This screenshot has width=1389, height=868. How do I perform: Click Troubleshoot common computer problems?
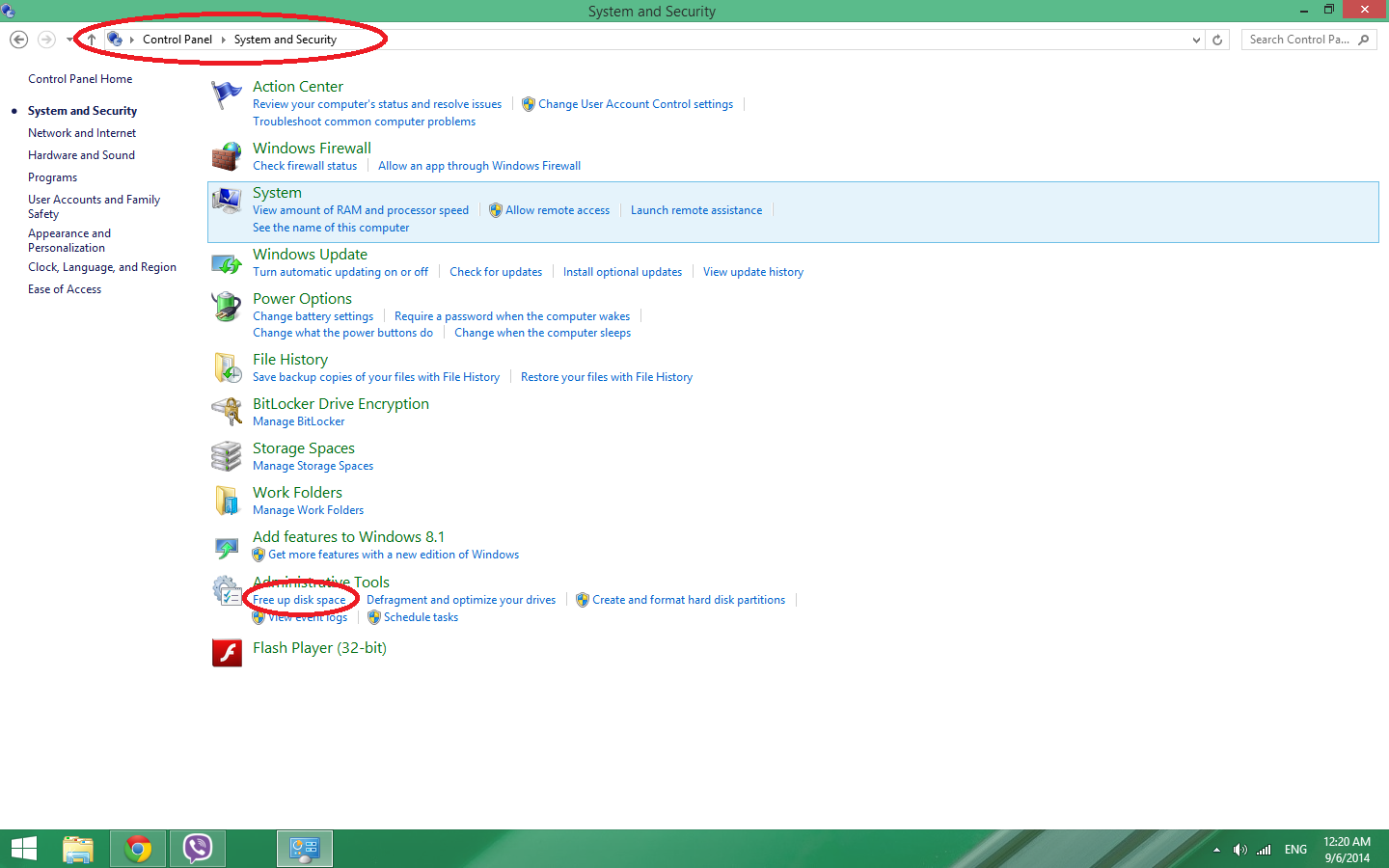click(365, 122)
